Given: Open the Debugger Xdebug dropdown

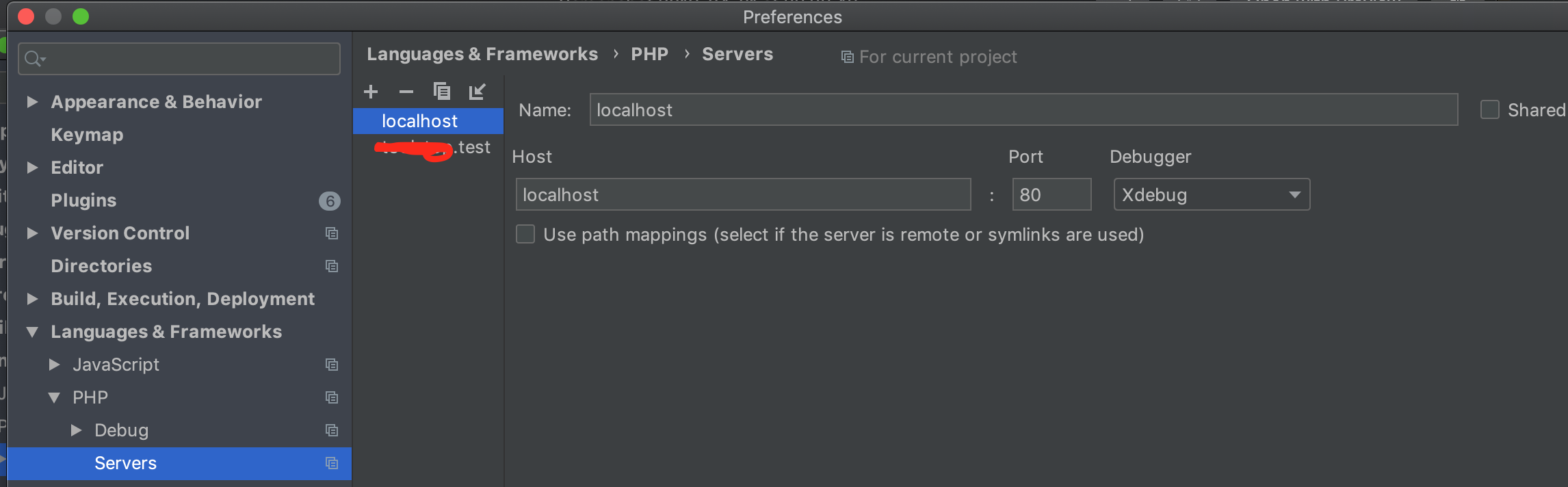Looking at the screenshot, I should pos(1212,195).
